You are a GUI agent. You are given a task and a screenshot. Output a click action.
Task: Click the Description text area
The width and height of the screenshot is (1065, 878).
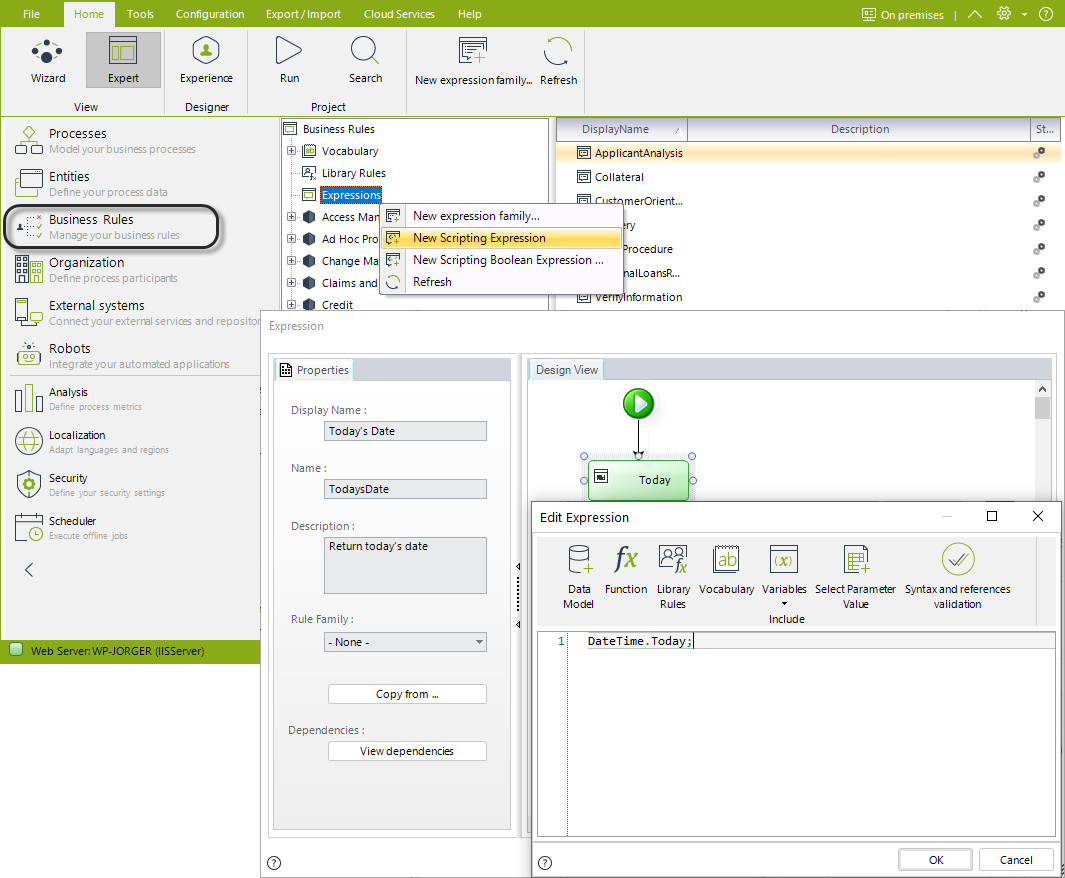pyautogui.click(x=405, y=565)
